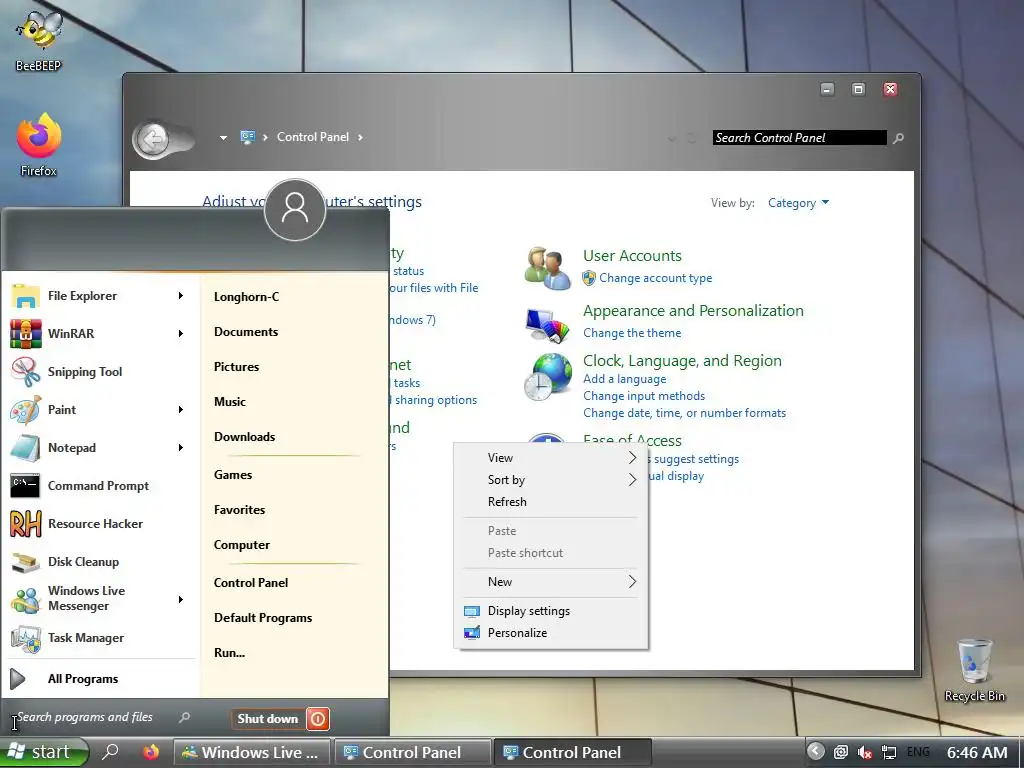Screen dimensions: 1024x768
Task: Open Change date, time, or number formats
Action: [684, 413]
